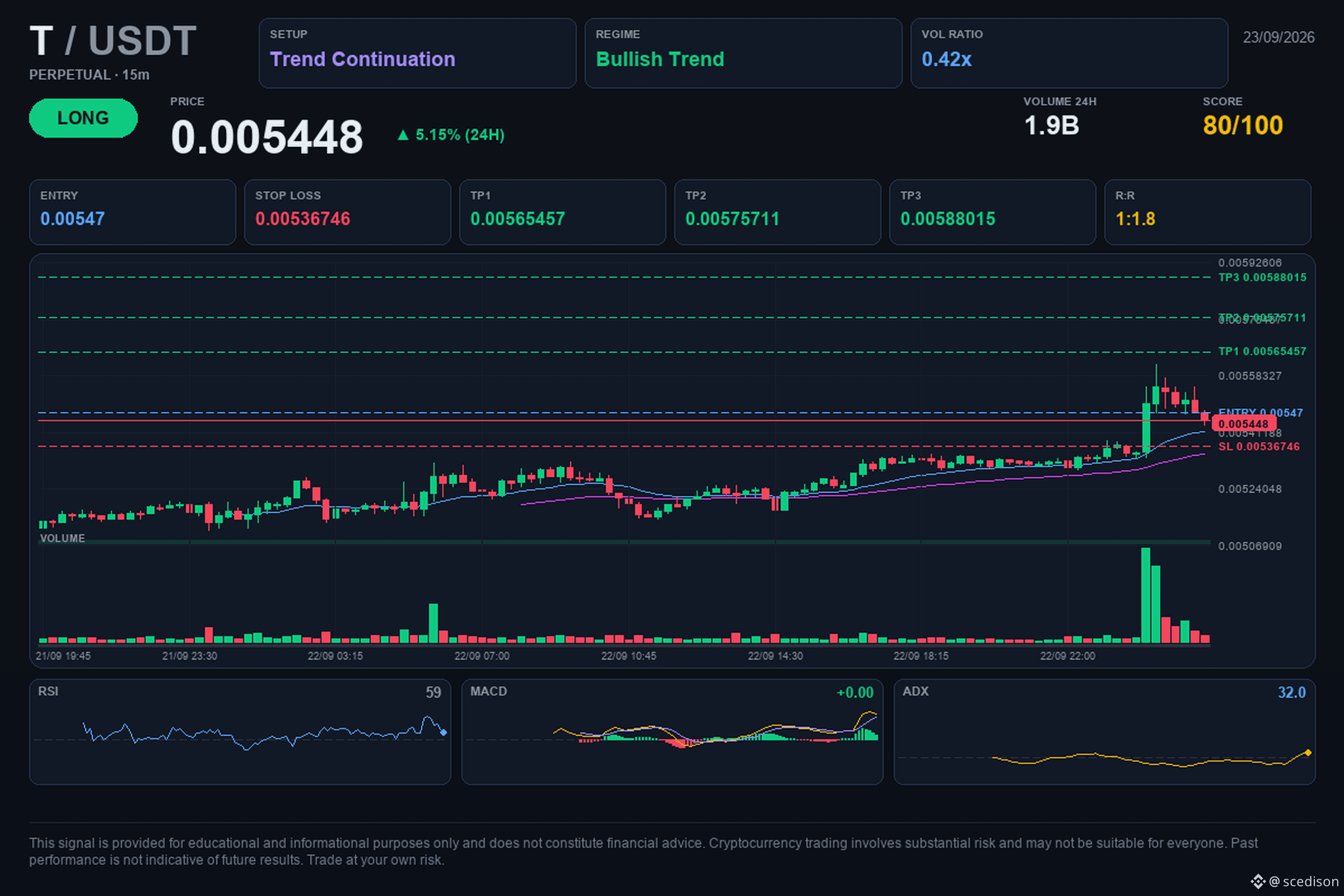Click the red current price tag 0.005448
The image size is (1344, 896).
(x=1243, y=423)
